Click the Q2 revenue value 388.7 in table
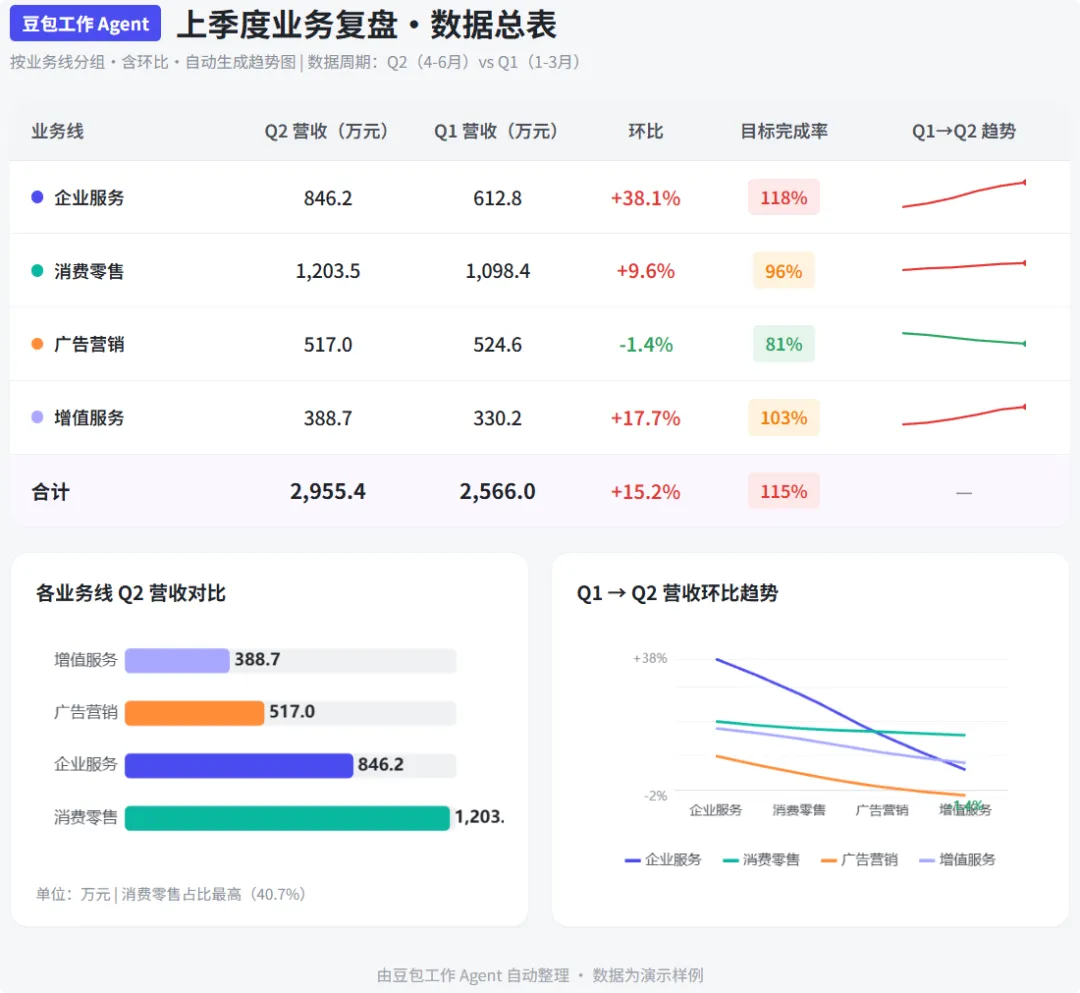 (x=328, y=418)
